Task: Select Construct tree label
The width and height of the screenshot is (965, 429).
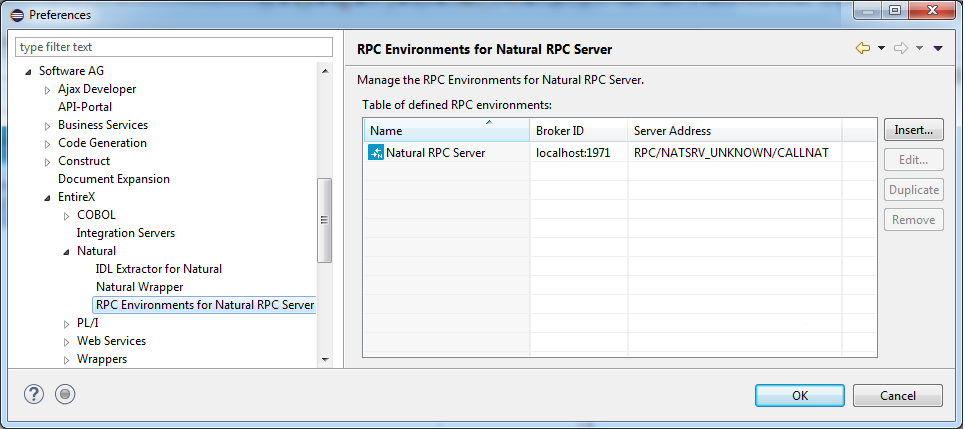Action: 84,161
